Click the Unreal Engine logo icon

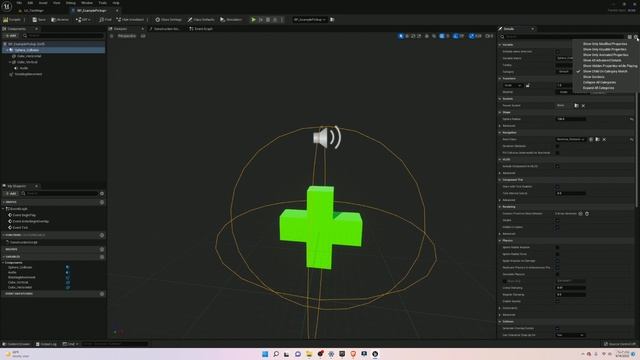(7, 7)
